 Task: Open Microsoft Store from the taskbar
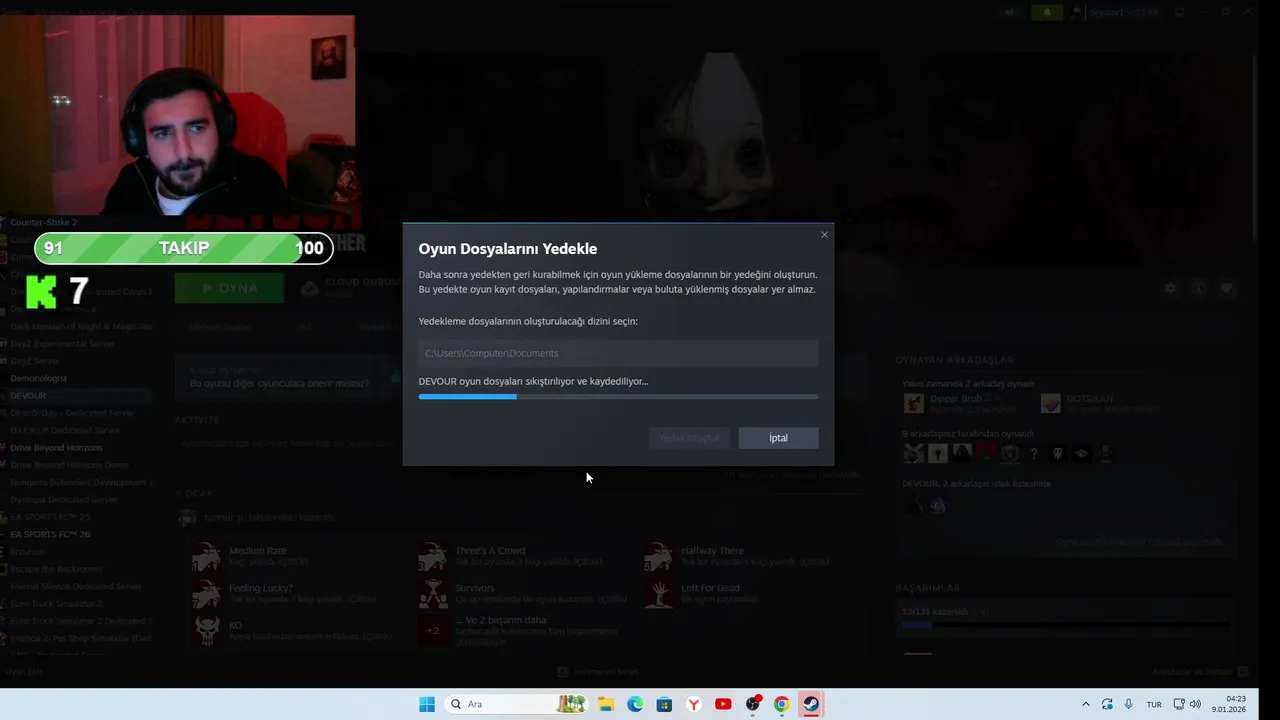tap(664, 704)
